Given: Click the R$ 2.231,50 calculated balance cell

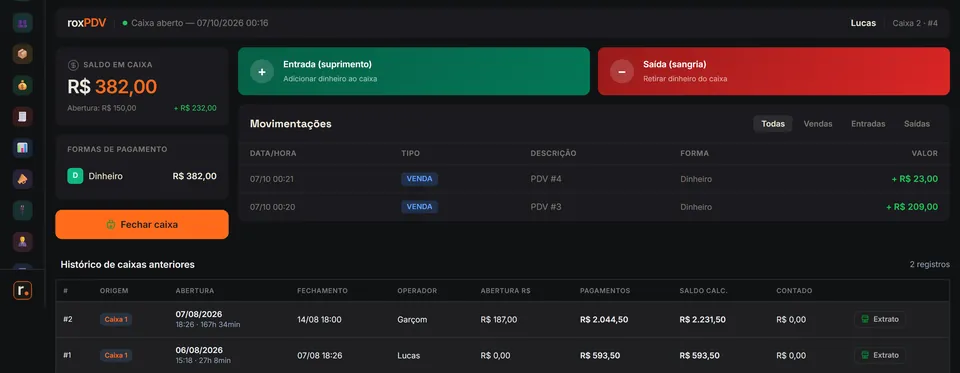Looking at the screenshot, I should coord(703,319).
